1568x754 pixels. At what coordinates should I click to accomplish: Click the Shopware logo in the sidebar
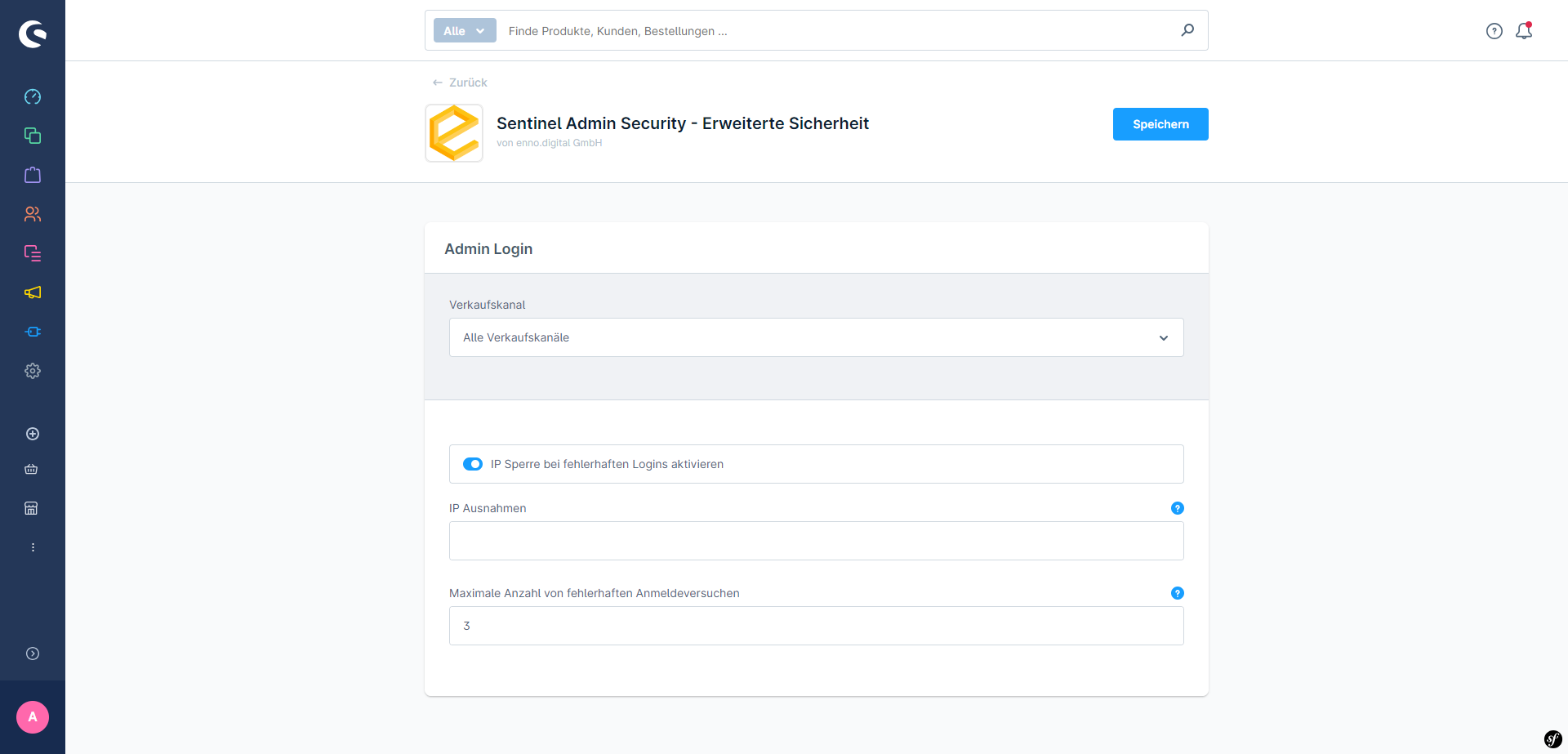pos(33,33)
